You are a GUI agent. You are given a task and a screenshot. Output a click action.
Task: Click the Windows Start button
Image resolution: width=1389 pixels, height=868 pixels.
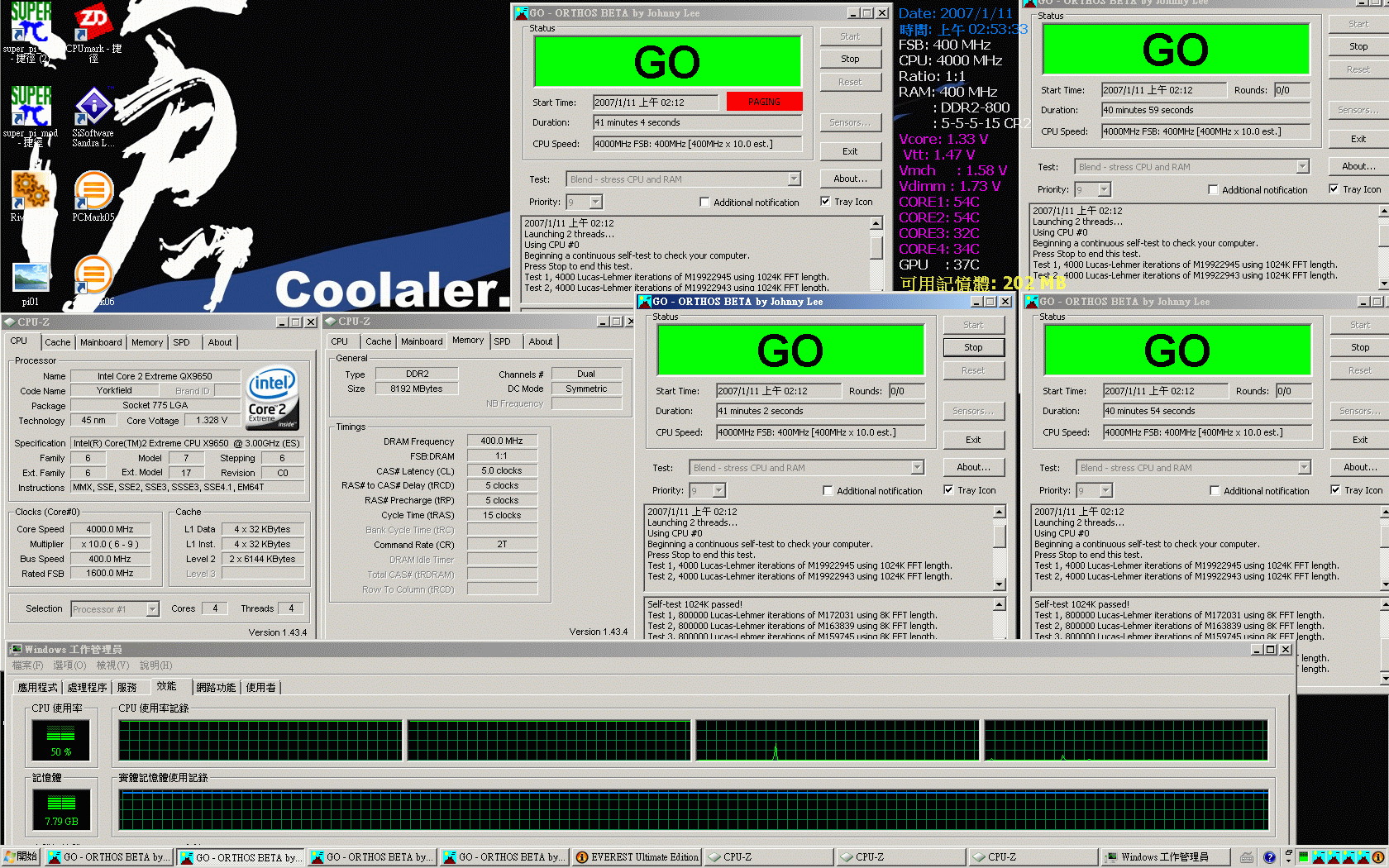click(x=21, y=857)
